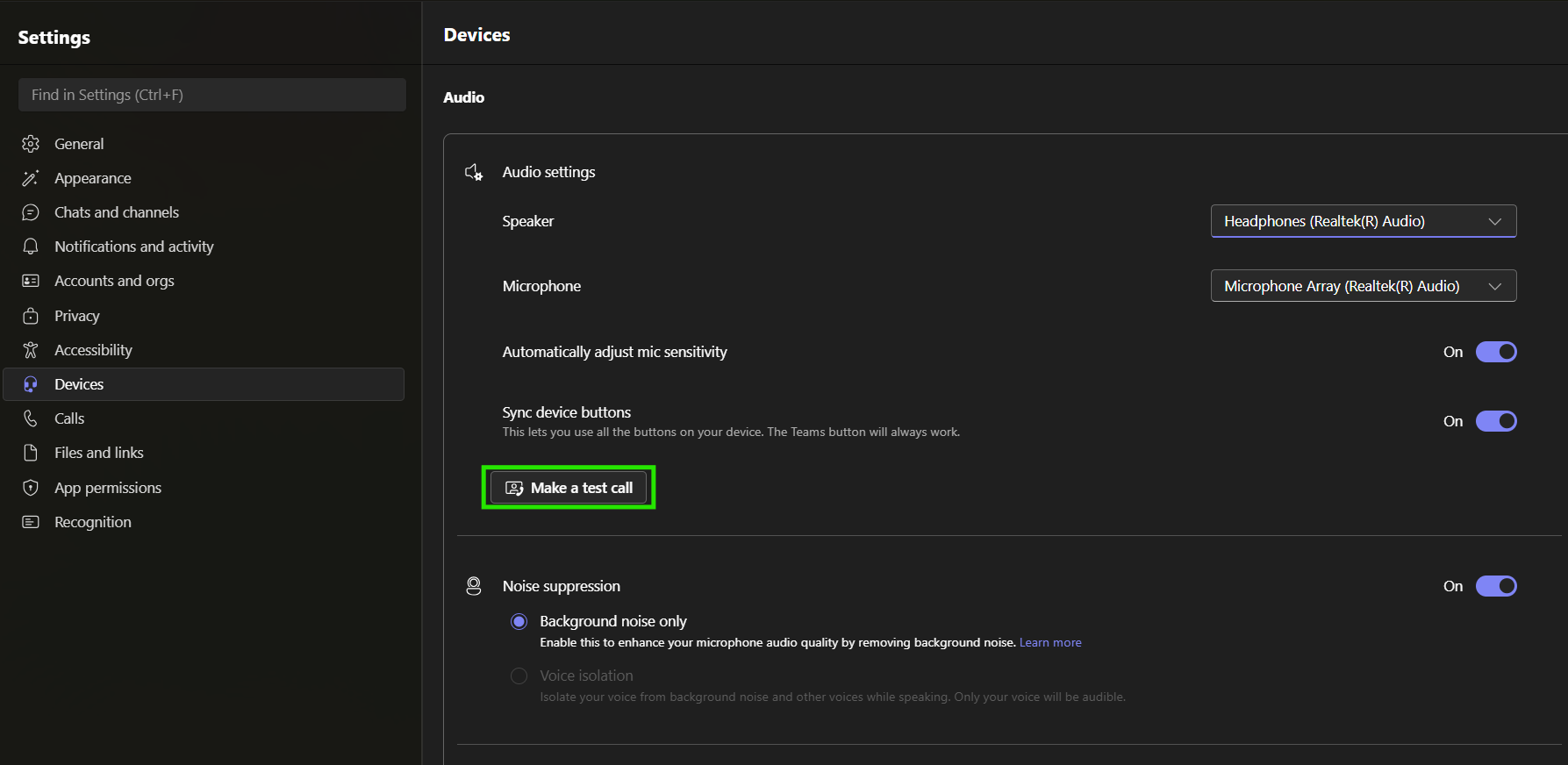Turn off automatic mic sensitivity adjustment

pyautogui.click(x=1496, y=352)
